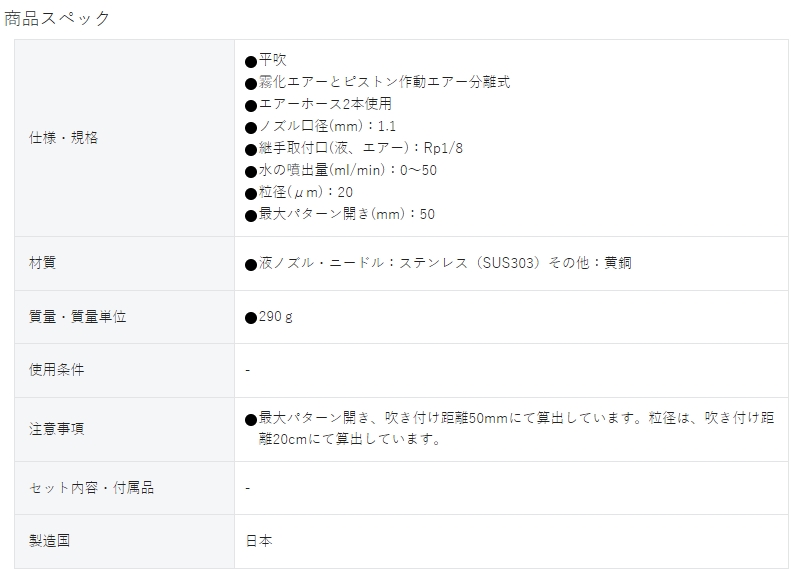The image size is (791, 569).
Task: Click the 霧化エアーとピストン作動エアー分離式 line
Action: coord(377,82)
